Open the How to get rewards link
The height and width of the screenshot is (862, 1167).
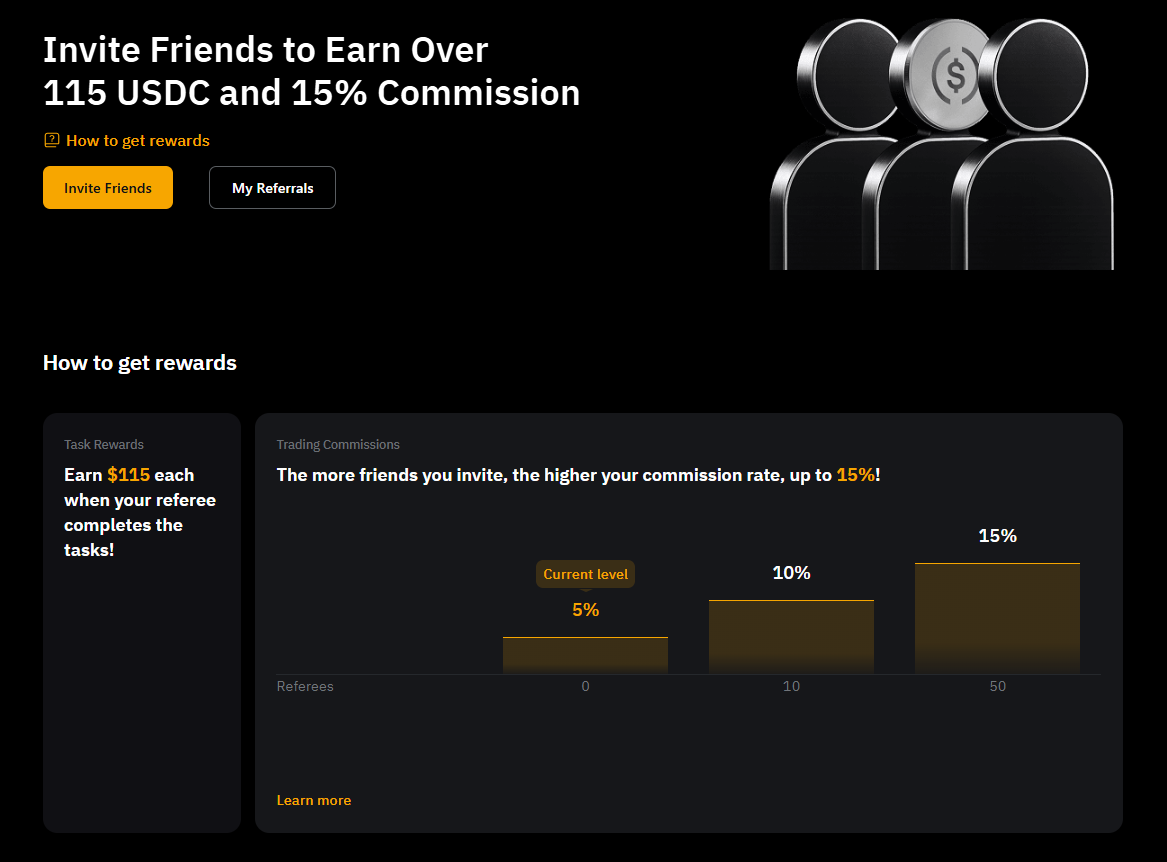pyautogui.click(x=138, y=141)
